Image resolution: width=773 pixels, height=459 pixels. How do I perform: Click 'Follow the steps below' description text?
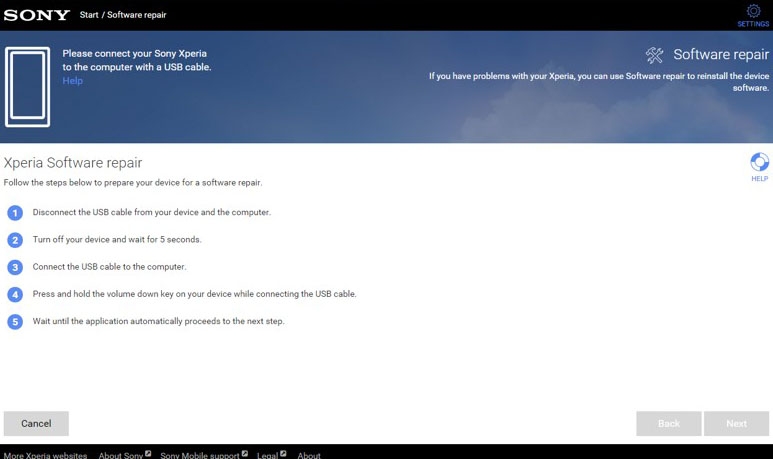pos(133,182)
